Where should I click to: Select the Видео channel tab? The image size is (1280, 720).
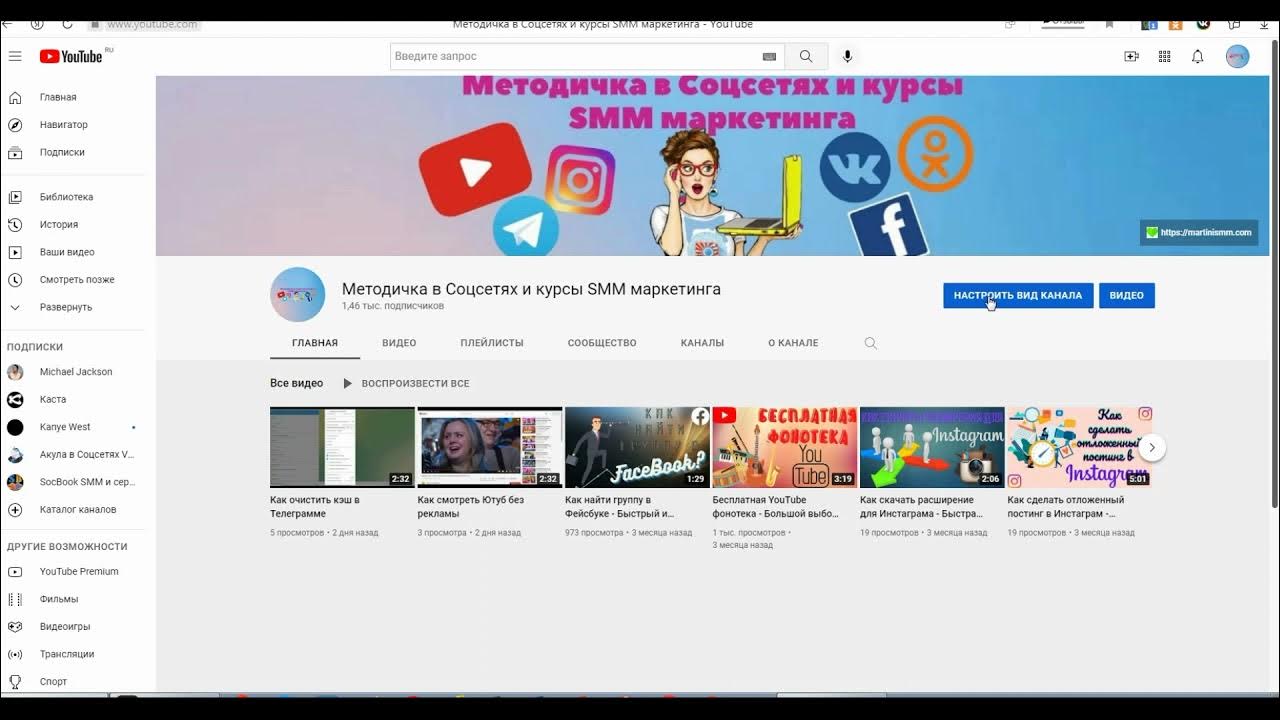tap(399, 343)
